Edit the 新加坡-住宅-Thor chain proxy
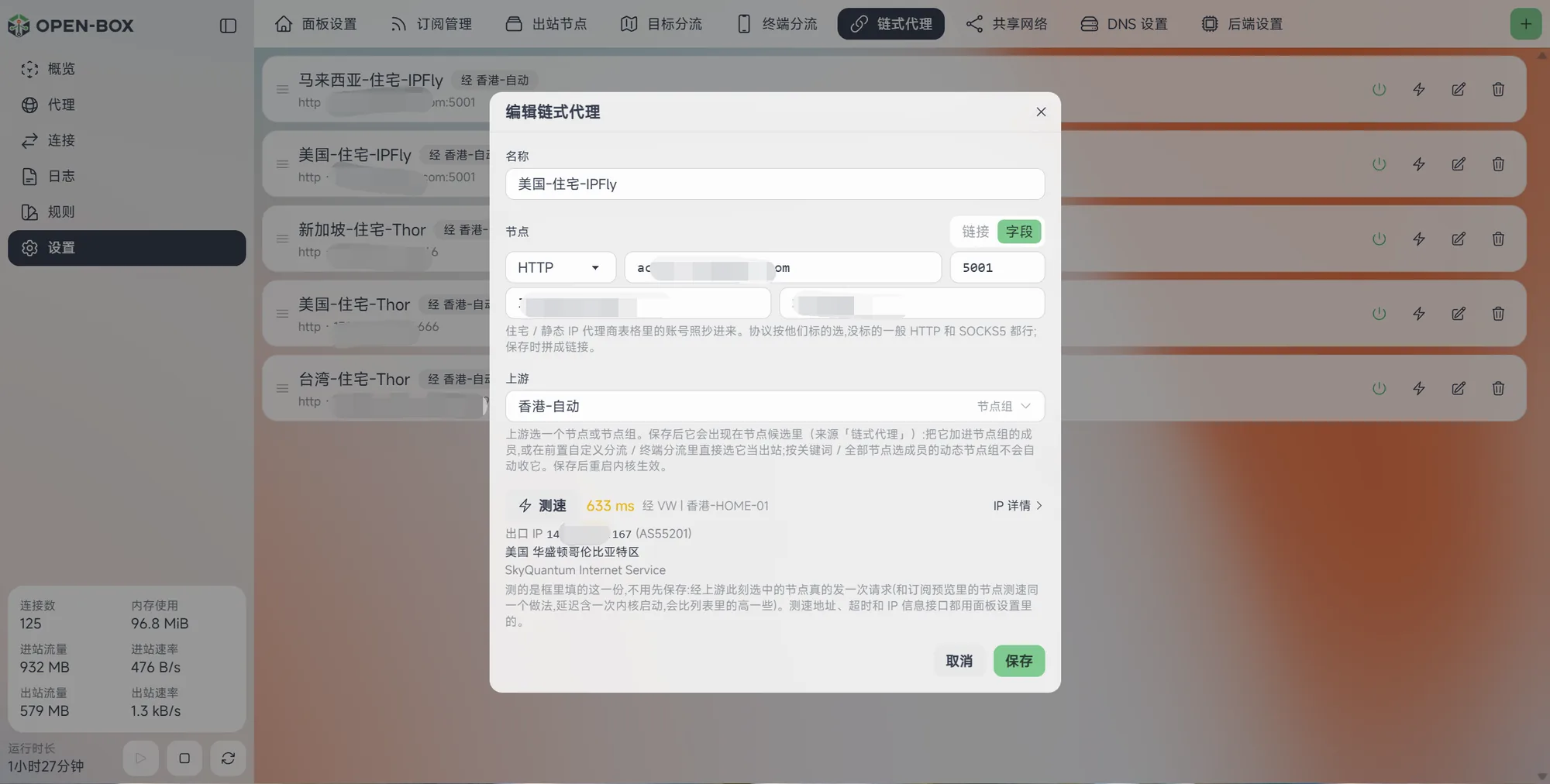Screen dimensions: 1550x784 tap(1458, 239)
